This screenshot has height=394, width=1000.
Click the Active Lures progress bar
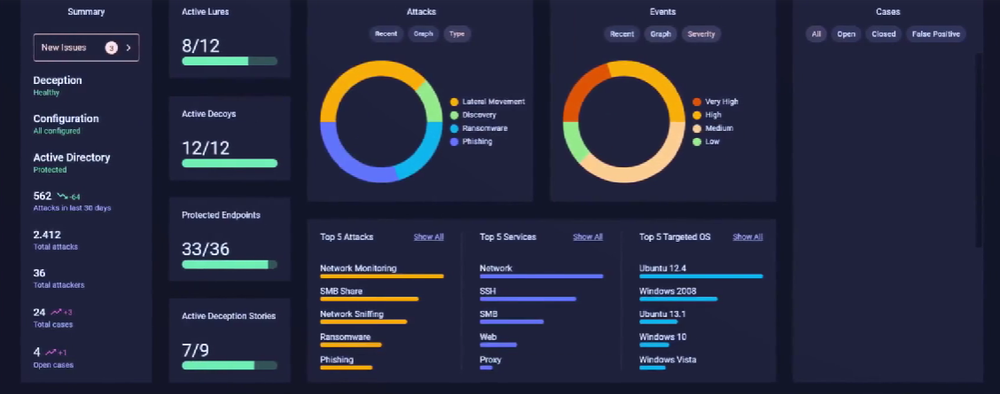click(x=230, y=61)
